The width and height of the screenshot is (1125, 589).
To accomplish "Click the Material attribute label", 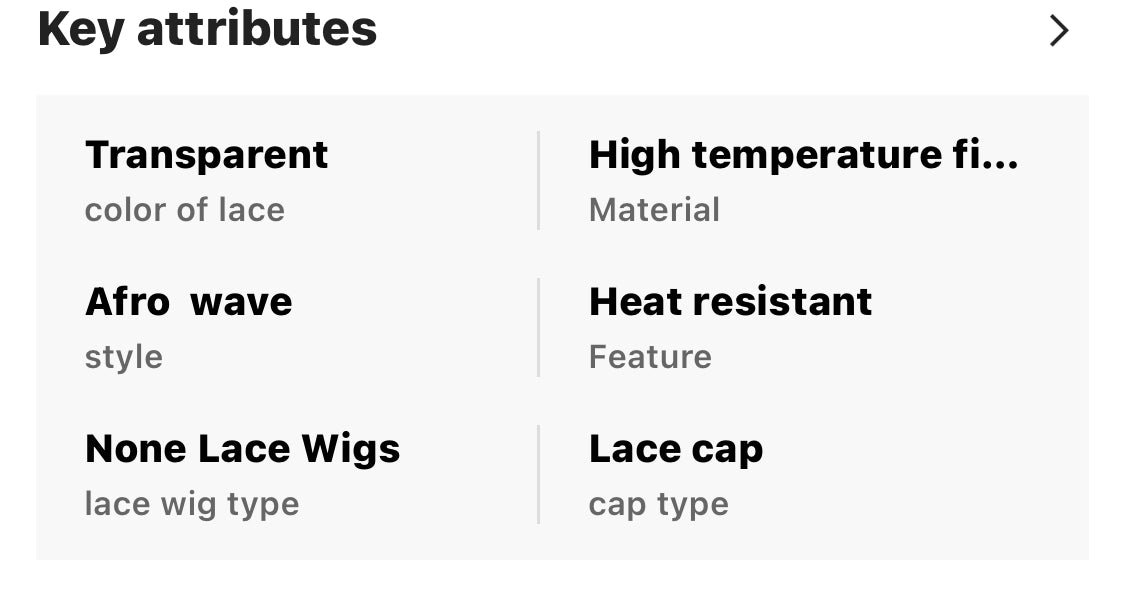I will click(654, 210).
